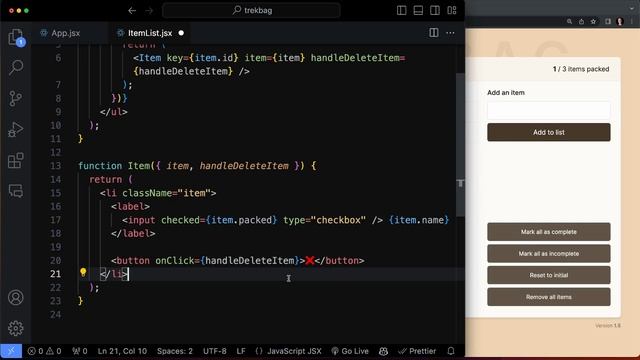The width and height of the screenshot is (640, 360).
Task: Click the browser zoom magnifier icon
Action: (569, 22)
